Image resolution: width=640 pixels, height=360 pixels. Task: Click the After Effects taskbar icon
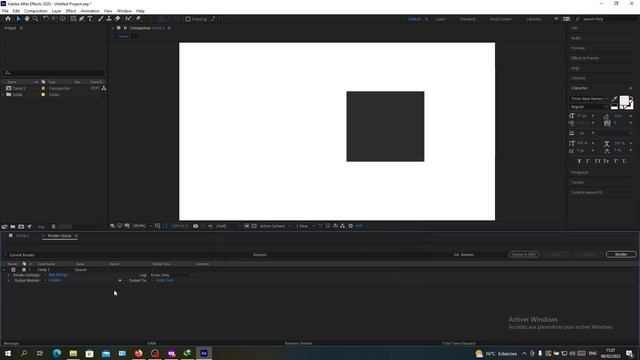point(204,353)
